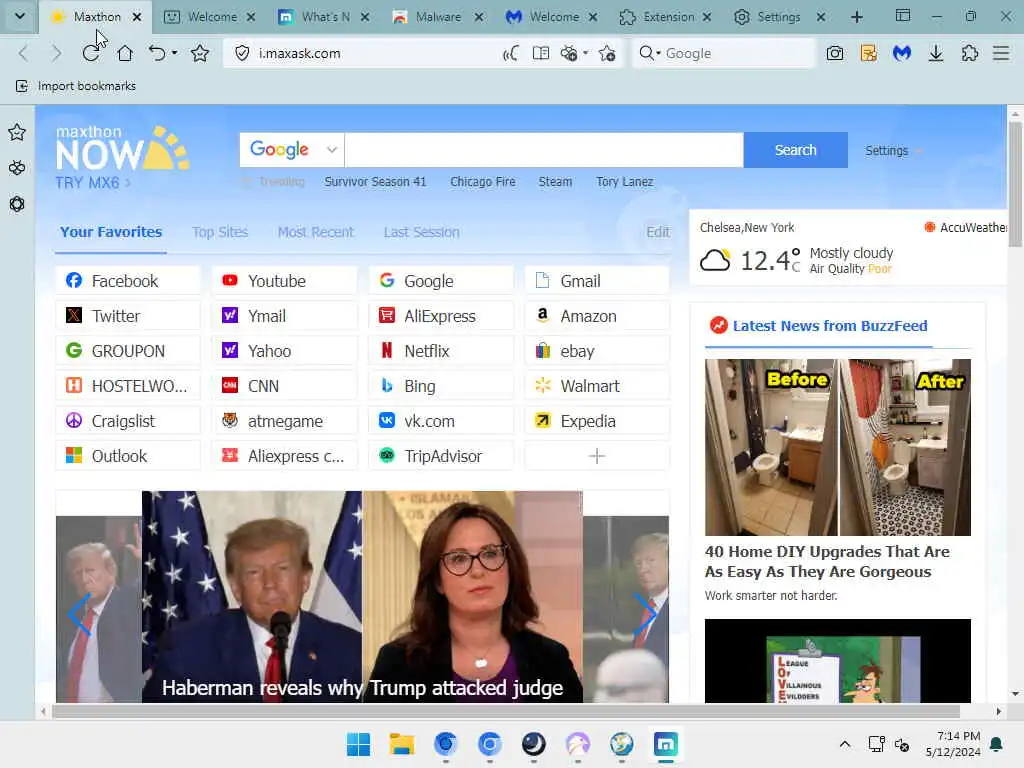The image size is (1024, 768).
Task: Close the Maxthon tab
Action: [x=137, y=17]
